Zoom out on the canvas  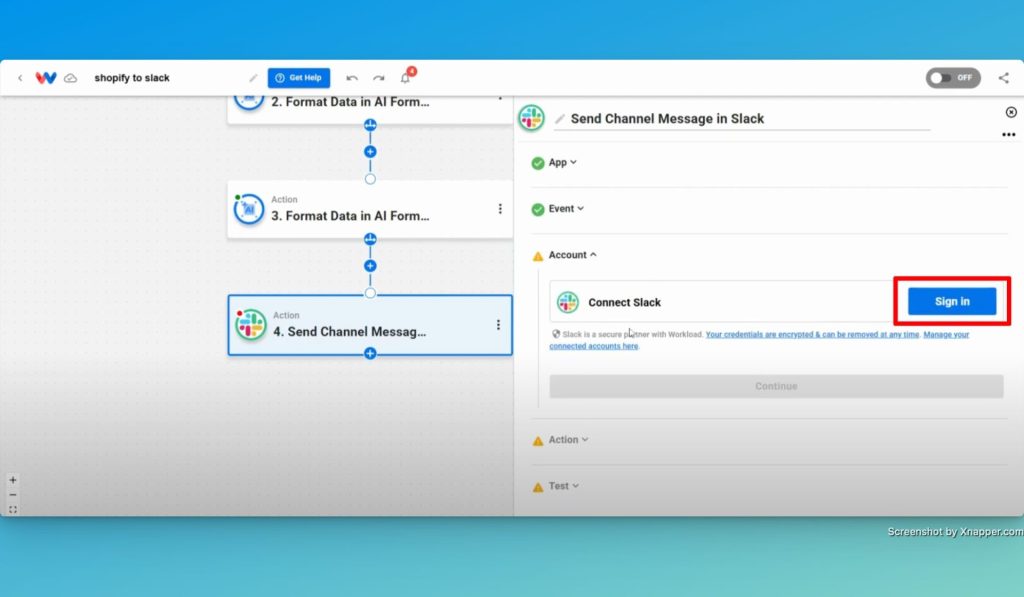tap(12, 495)
